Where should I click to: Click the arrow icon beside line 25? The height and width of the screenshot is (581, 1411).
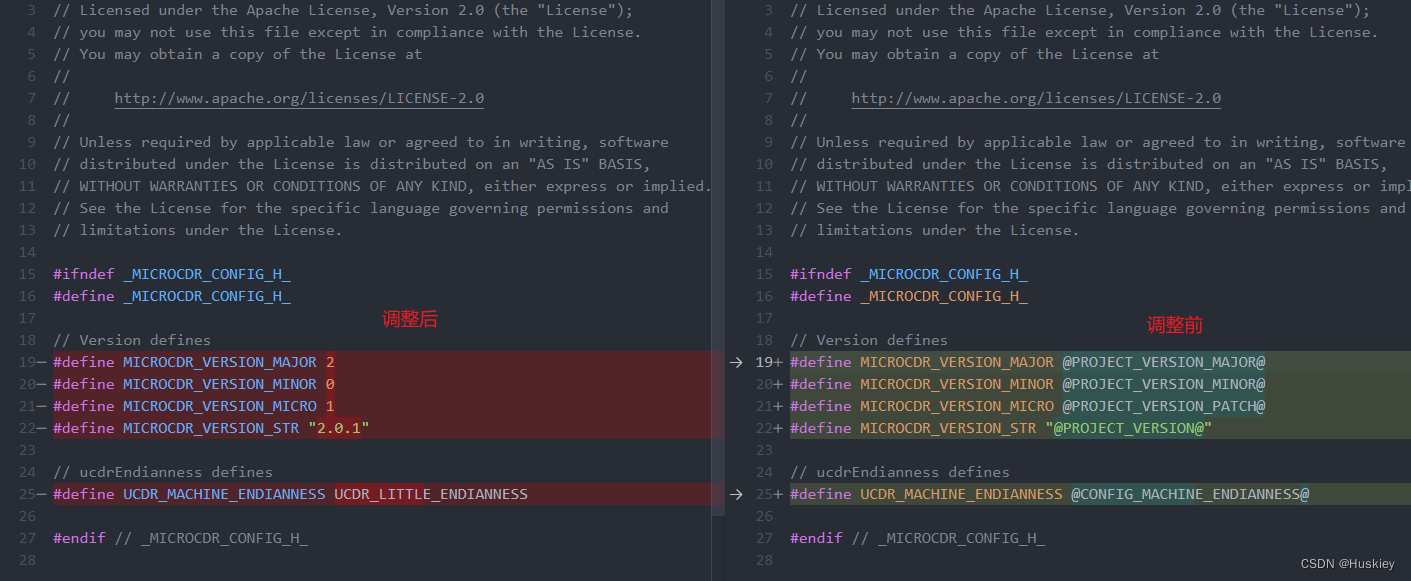coord(736,494)
